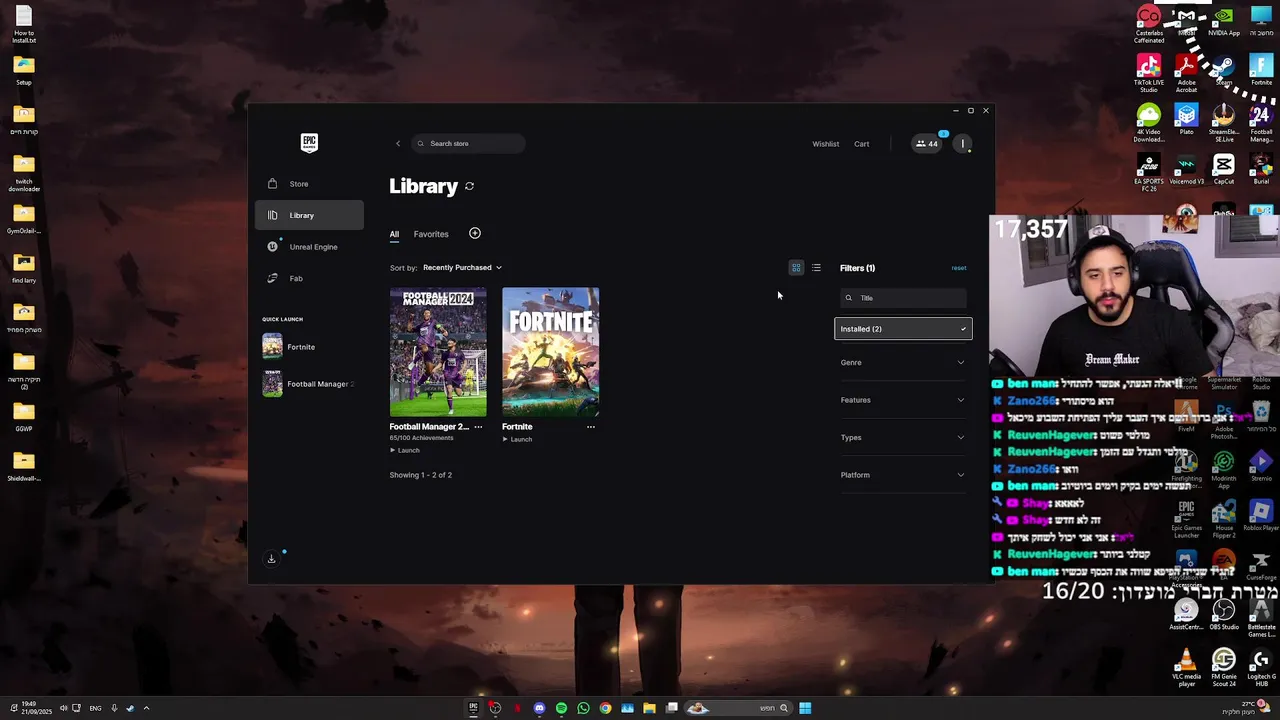Click the Epic Games logo
Image resolution: width=1280 pixels, height=720 pixels.
coord(309,143)
